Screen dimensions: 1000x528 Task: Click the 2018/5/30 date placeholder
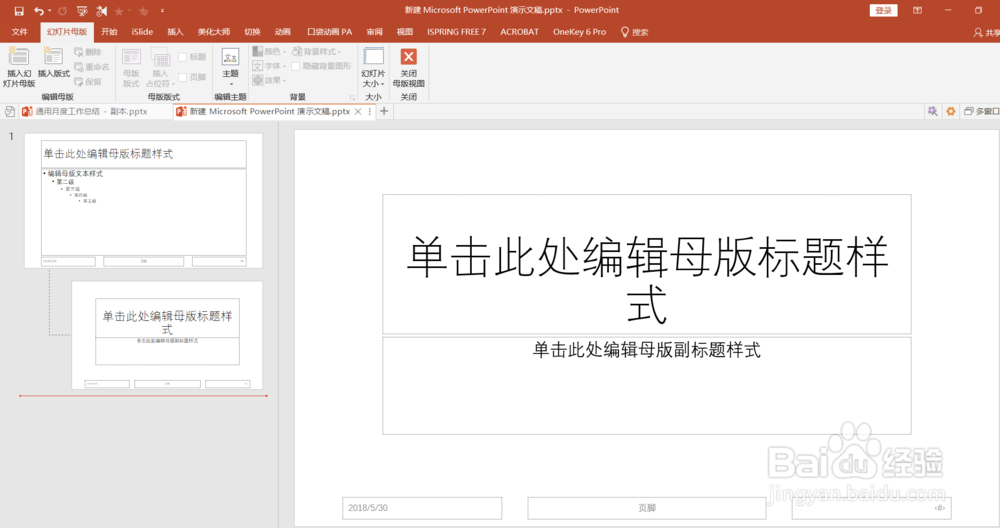click(422, 508)
